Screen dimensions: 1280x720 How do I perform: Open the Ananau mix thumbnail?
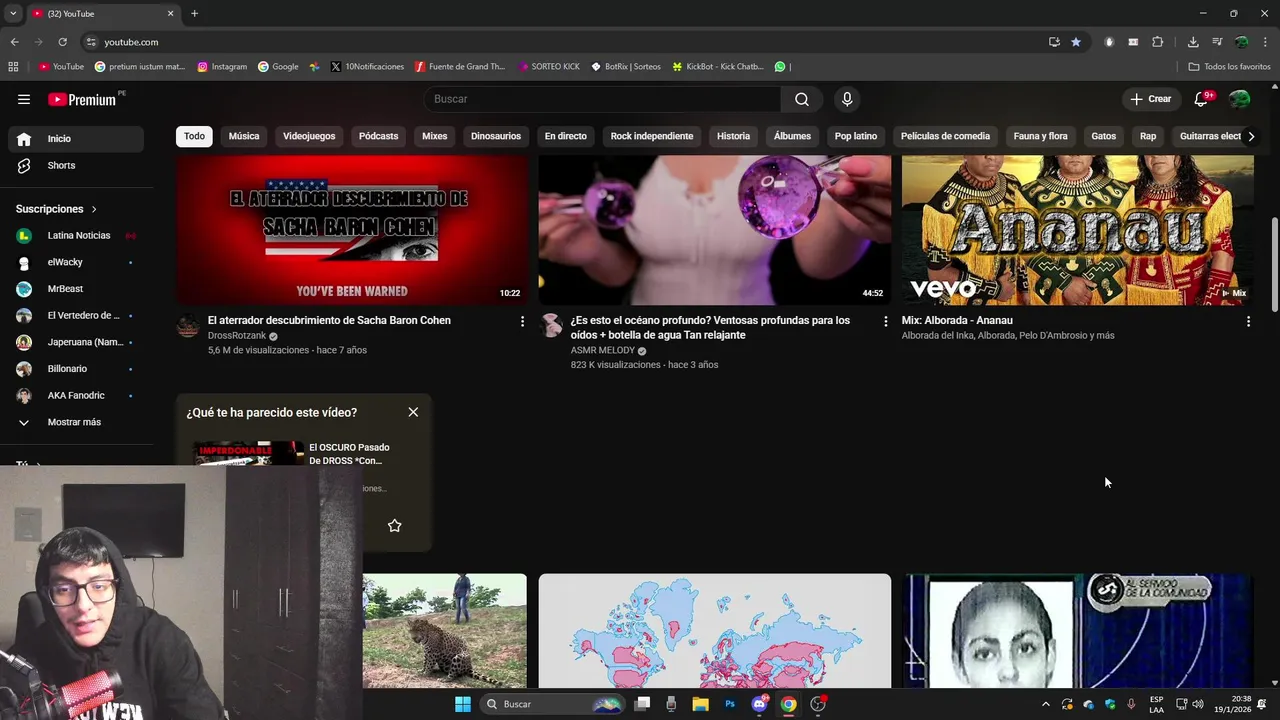(x=1078, y=230)
